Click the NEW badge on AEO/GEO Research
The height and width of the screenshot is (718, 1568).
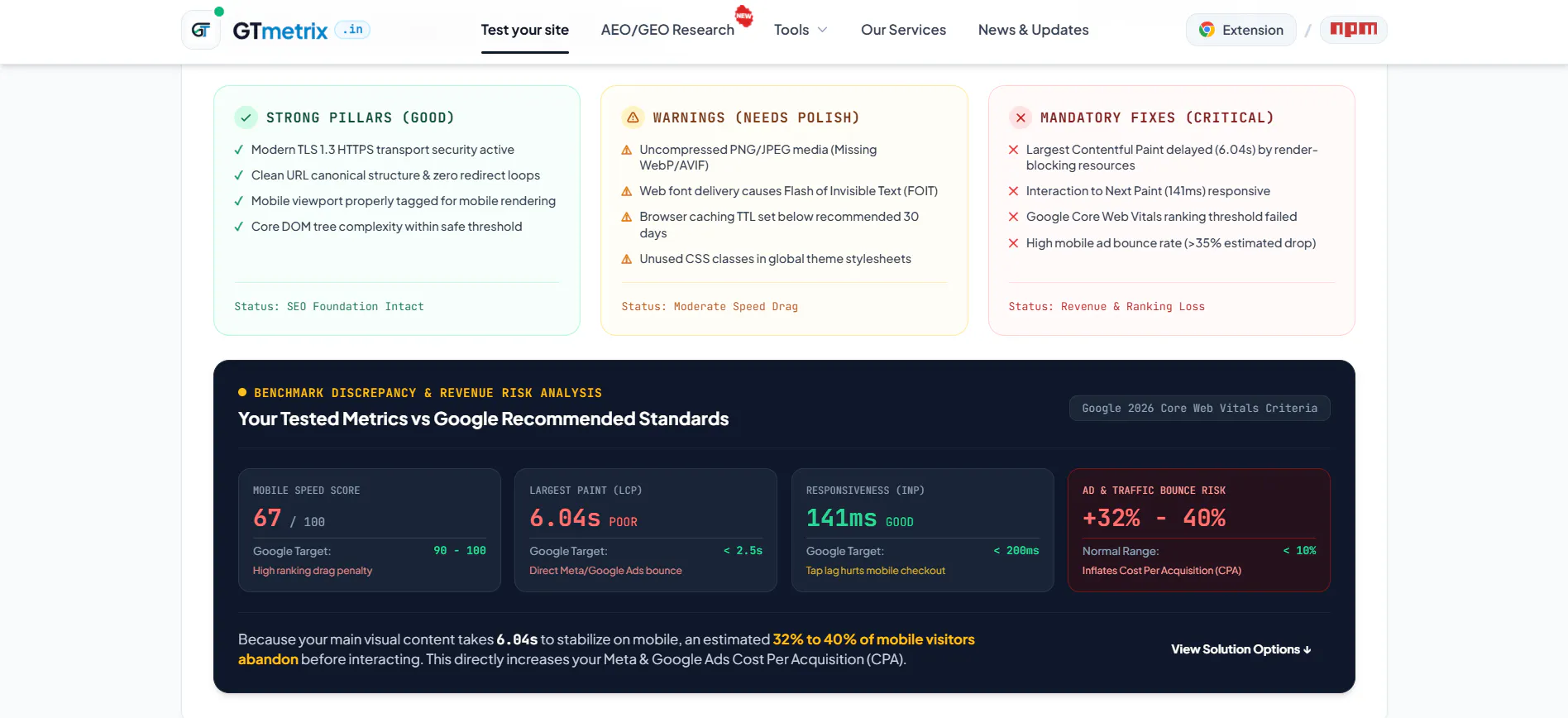tap(744, 15)
